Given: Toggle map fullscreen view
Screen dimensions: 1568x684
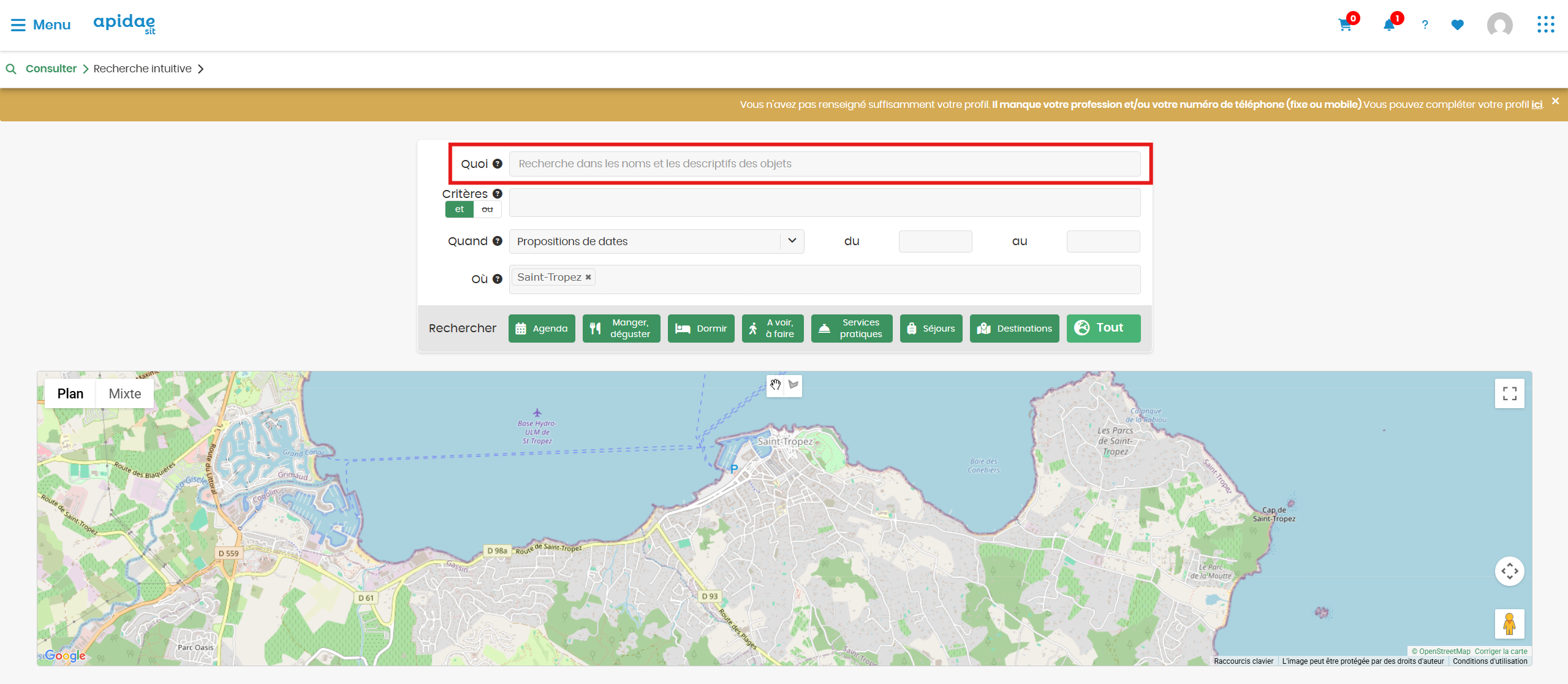Looking at the screenshot, I should pos(1510,393).
